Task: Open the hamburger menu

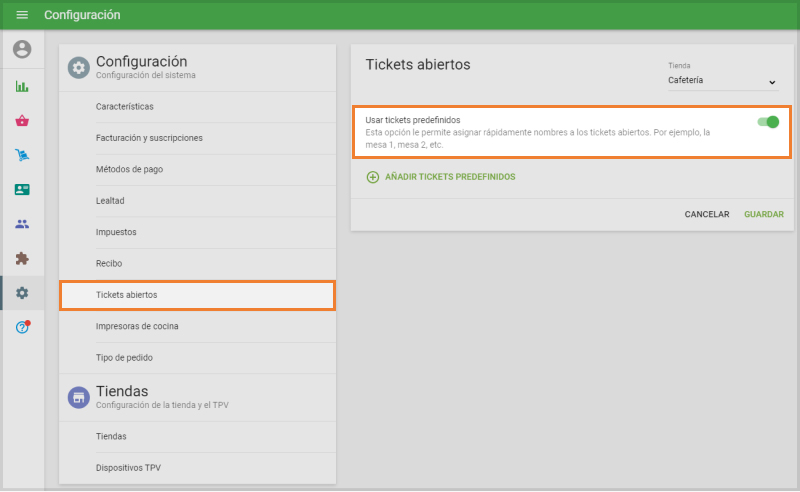Action: (x=22, y=15)
